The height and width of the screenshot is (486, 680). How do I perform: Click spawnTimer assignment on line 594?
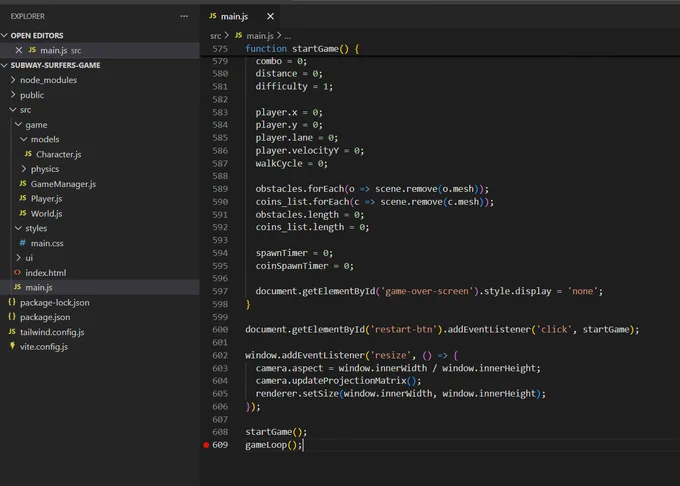click(294, 253)
